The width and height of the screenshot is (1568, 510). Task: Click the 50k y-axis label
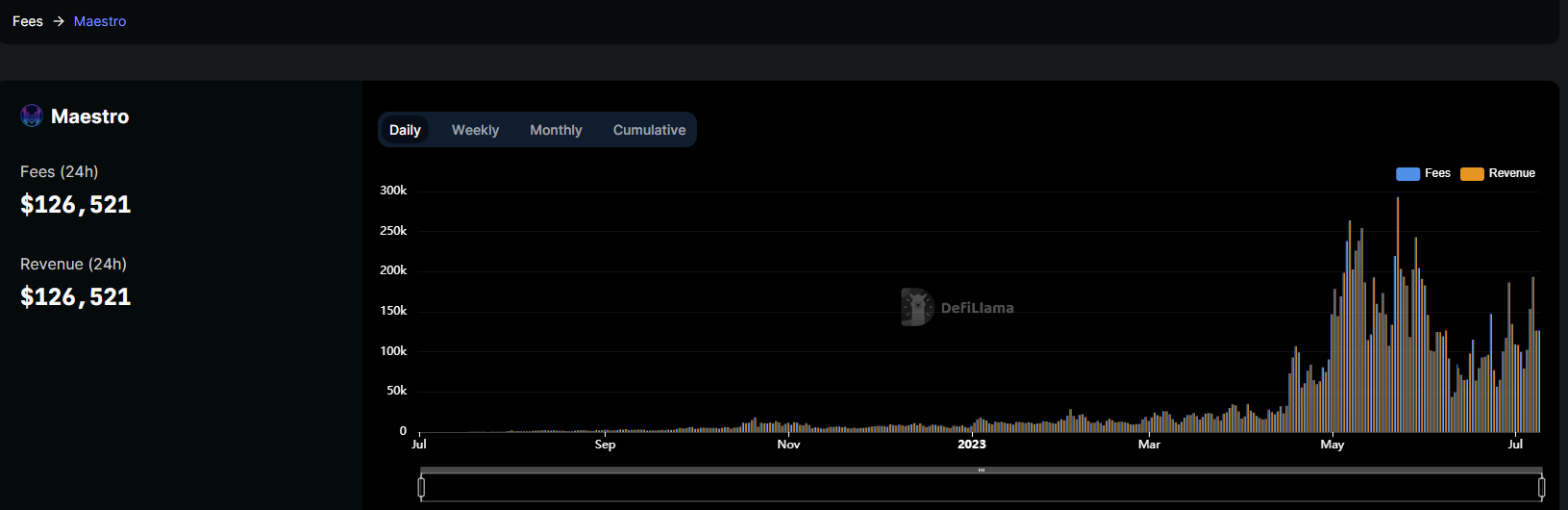[397, 391]
